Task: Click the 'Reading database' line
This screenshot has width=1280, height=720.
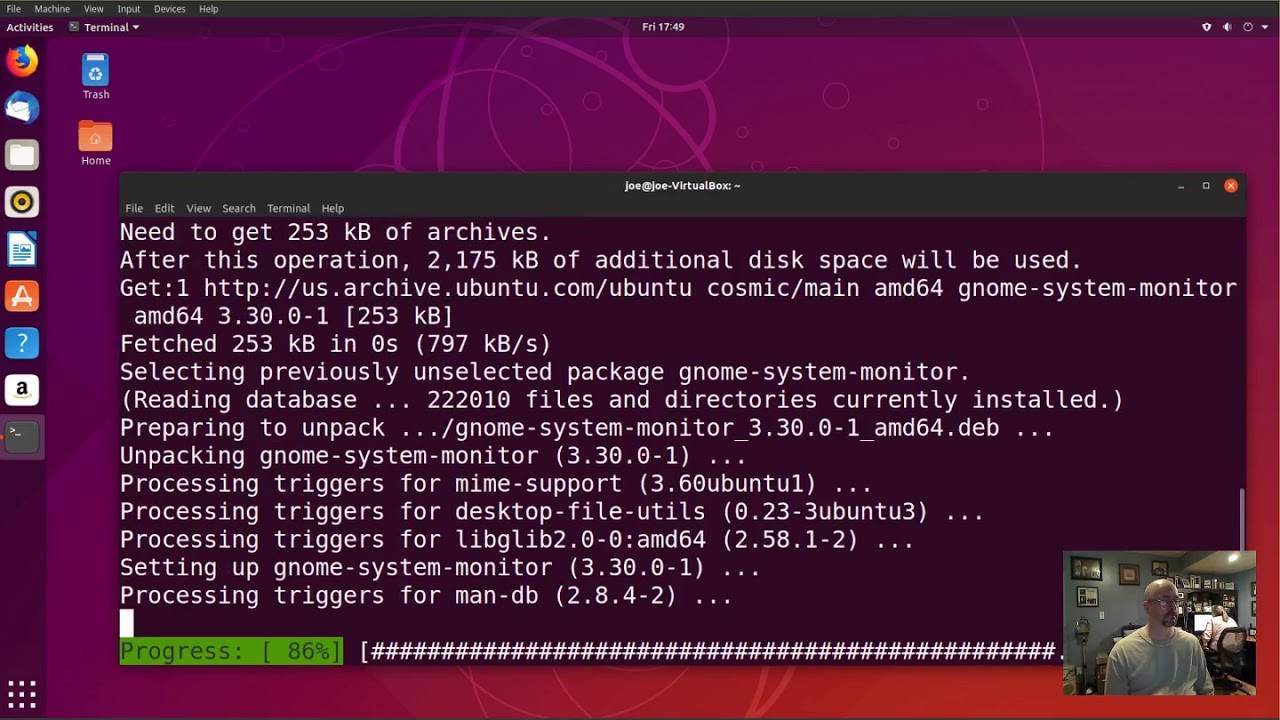Action: (x=622, y=400)
